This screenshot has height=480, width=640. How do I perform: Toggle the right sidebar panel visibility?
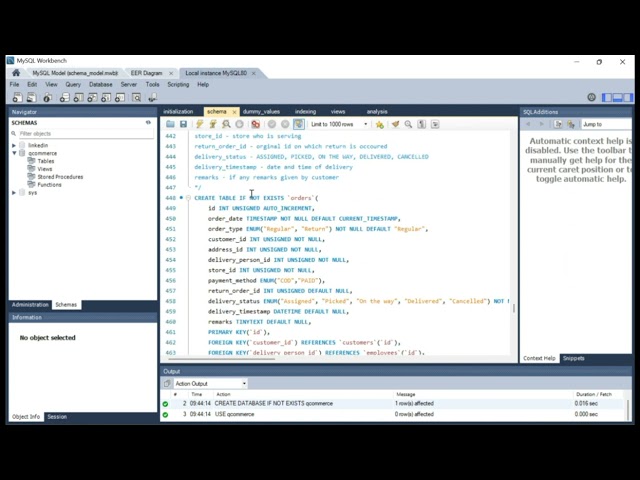pos(628,98)
